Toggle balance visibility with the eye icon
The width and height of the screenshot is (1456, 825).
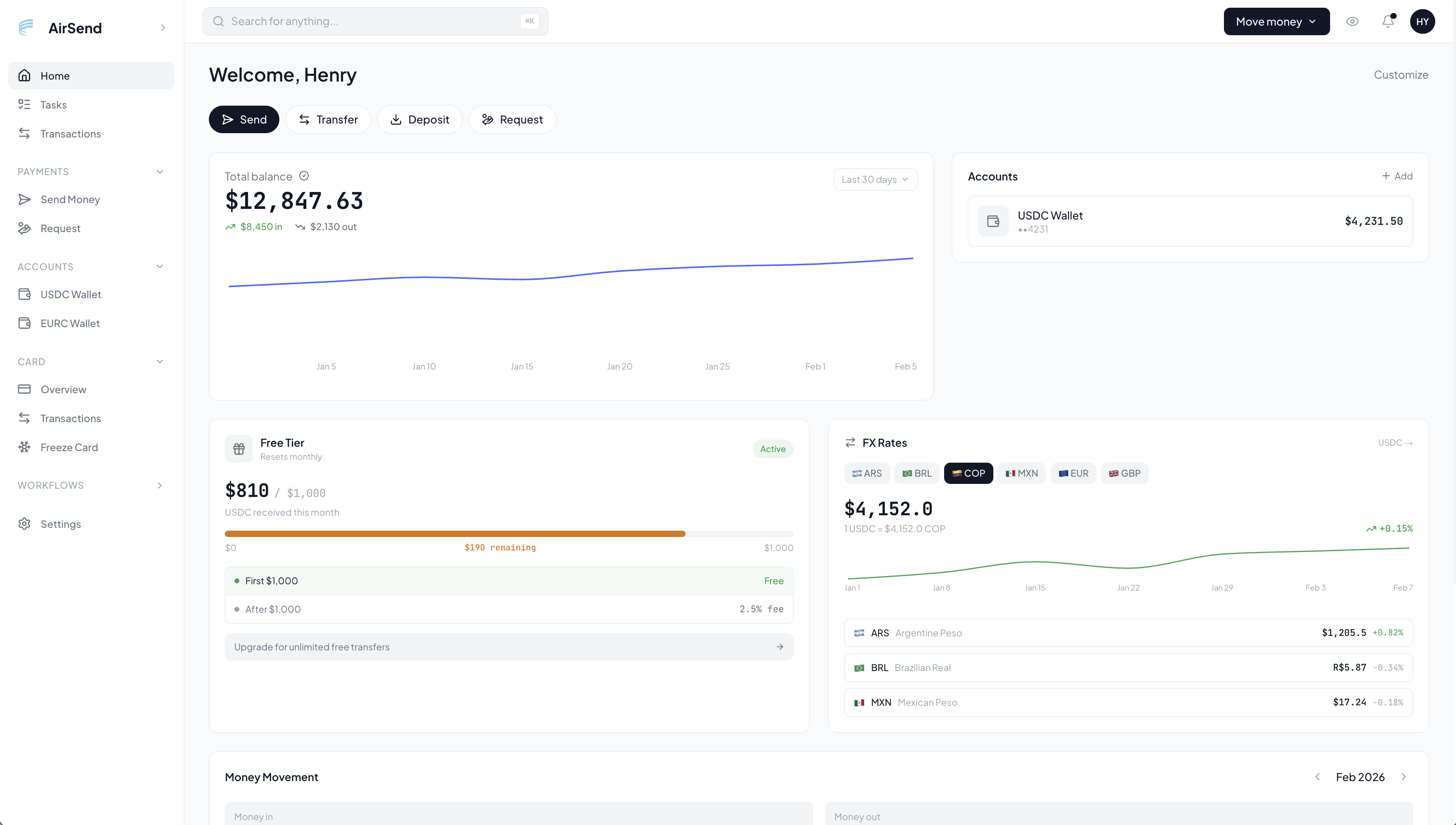coord(1352,21)
